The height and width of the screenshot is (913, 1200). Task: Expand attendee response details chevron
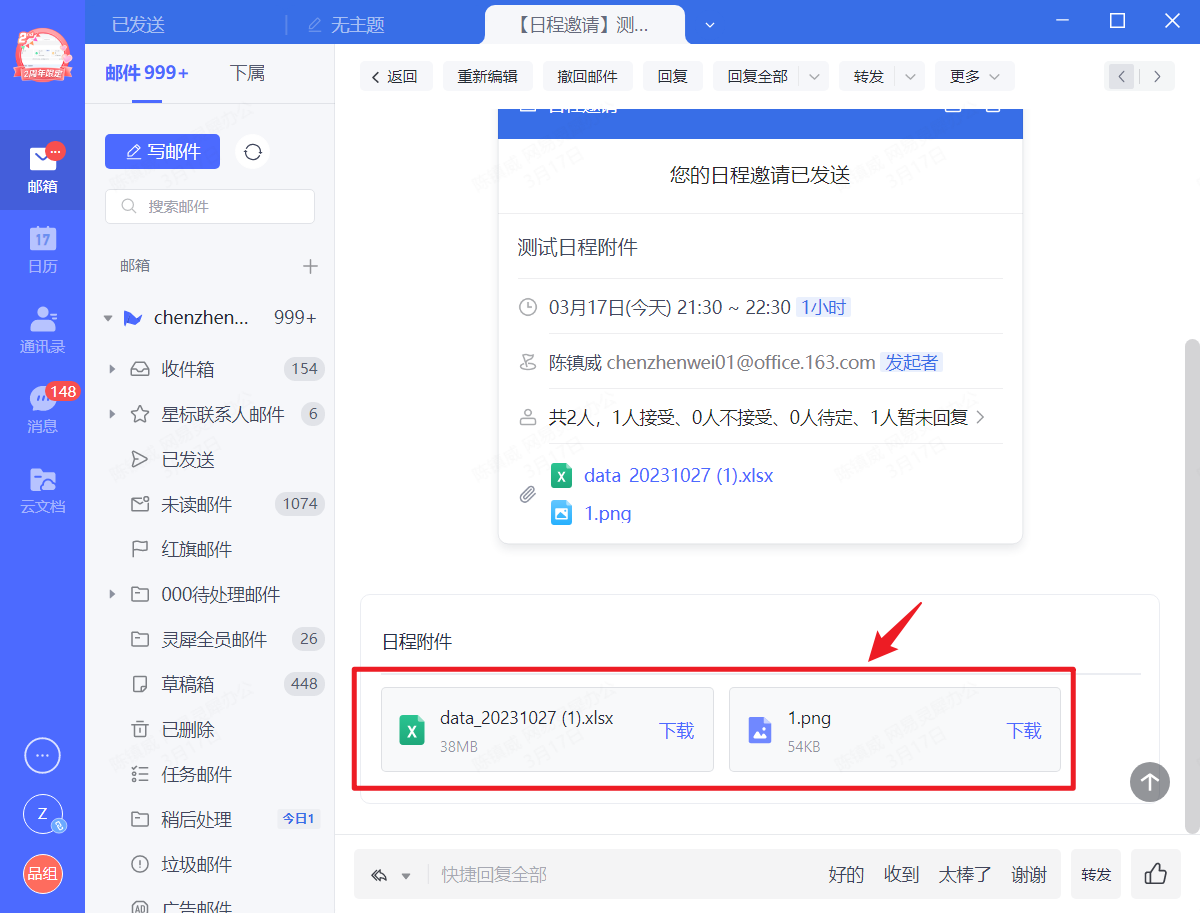tap(980, 417)
